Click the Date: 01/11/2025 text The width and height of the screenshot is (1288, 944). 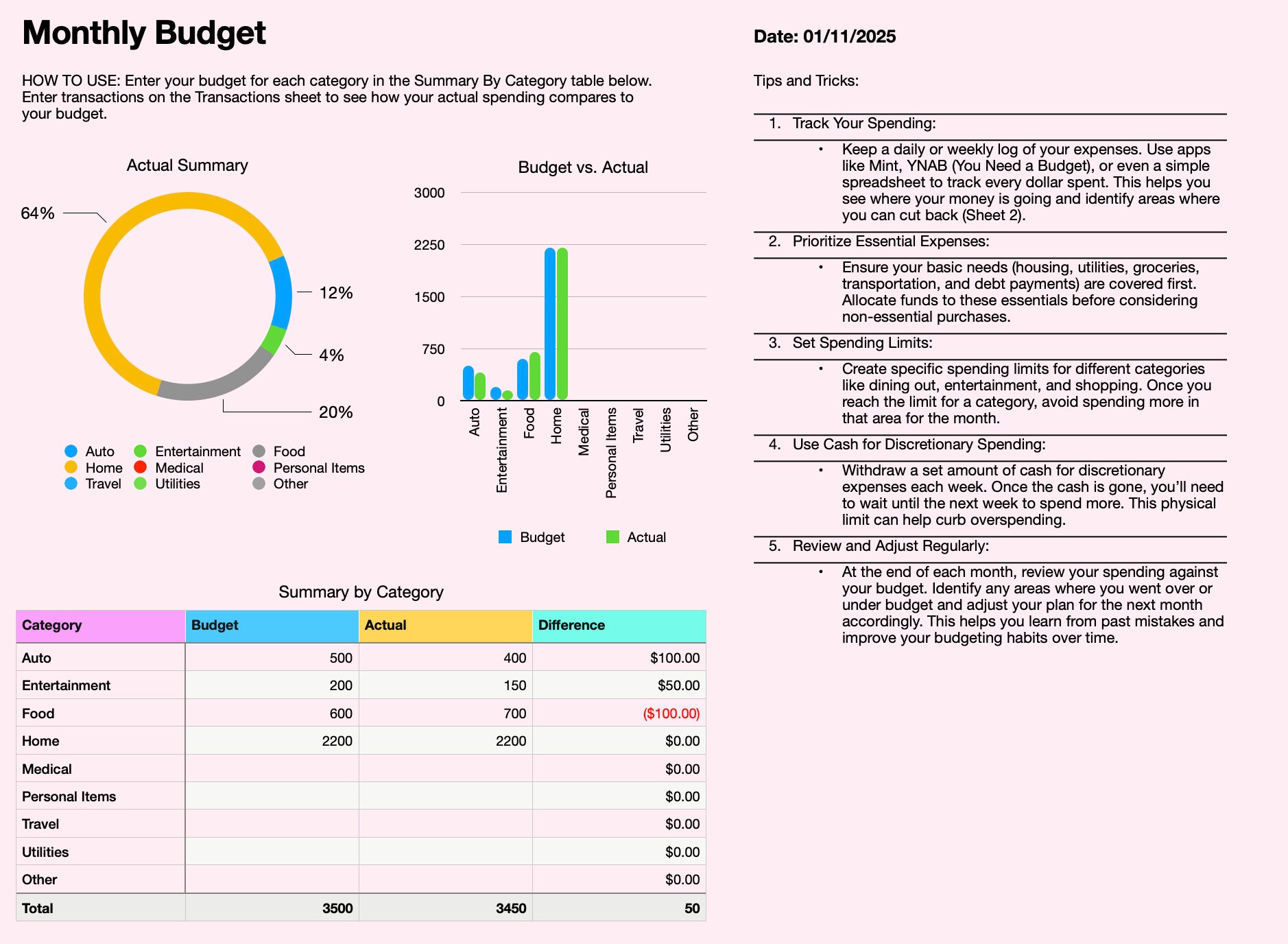tap(824, 36)
